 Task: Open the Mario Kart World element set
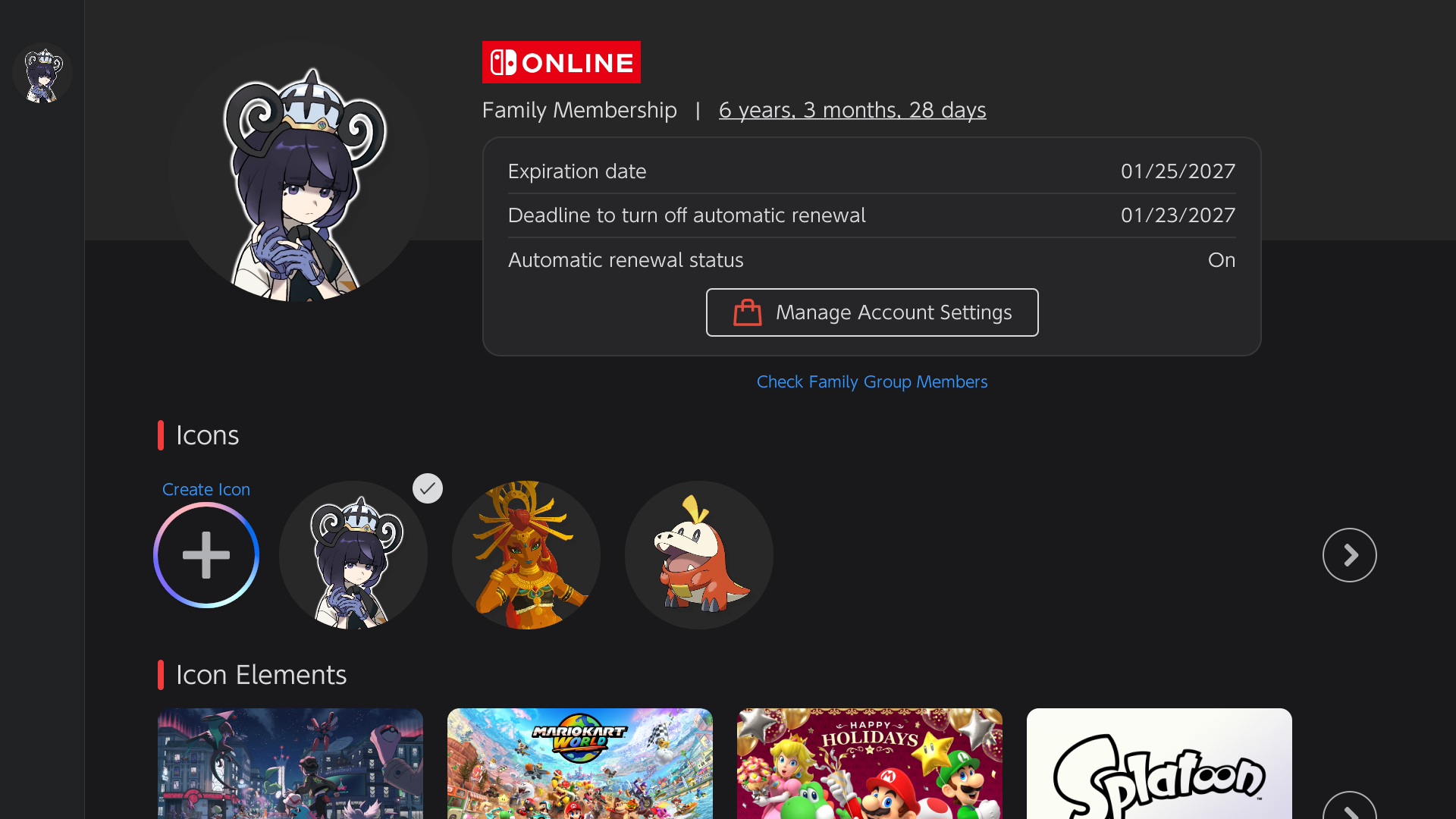[580, 764]
